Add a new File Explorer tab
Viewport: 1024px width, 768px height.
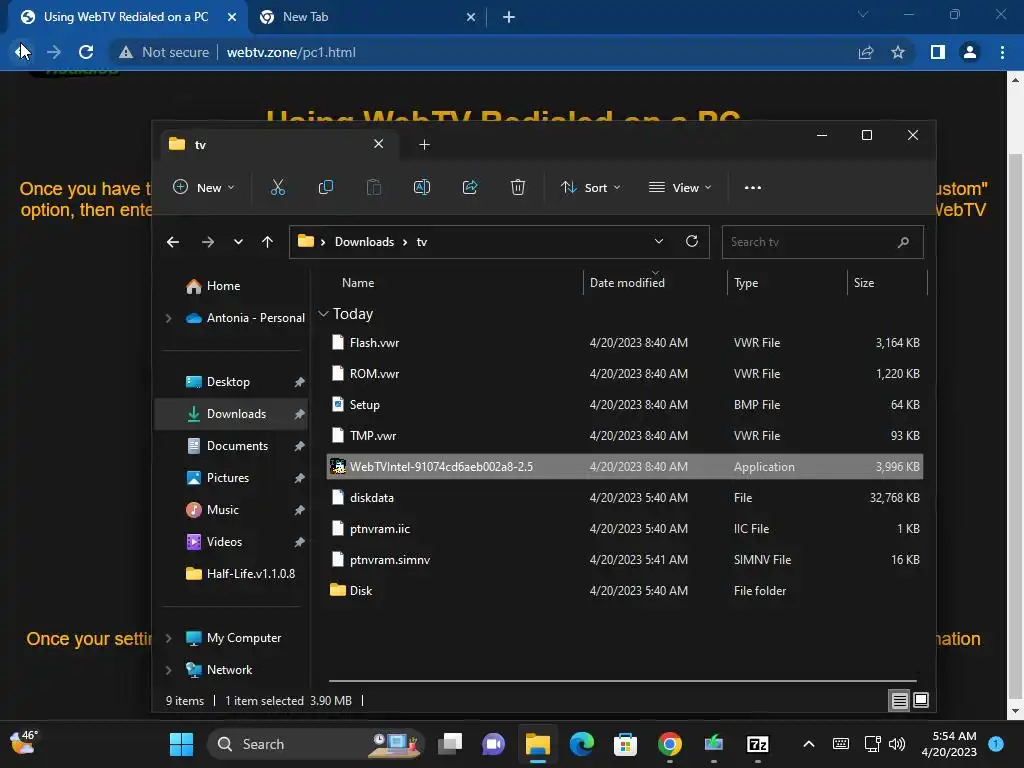point(424,145)
